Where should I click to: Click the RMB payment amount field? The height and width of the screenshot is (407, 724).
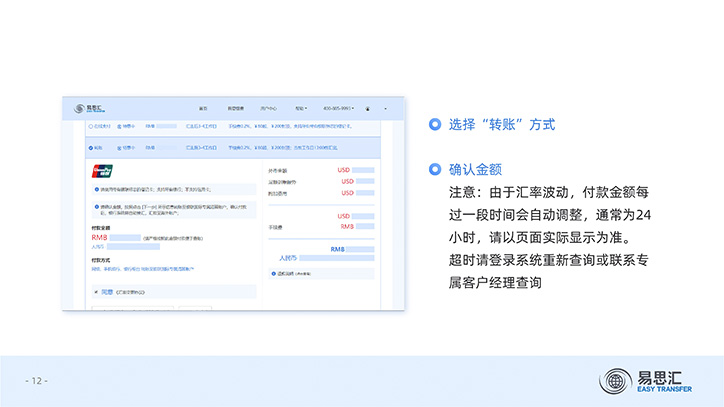coord(125,238)
